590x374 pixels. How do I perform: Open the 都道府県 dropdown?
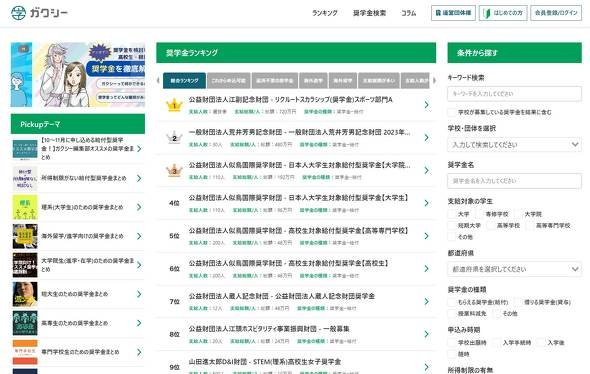[514, 269]
